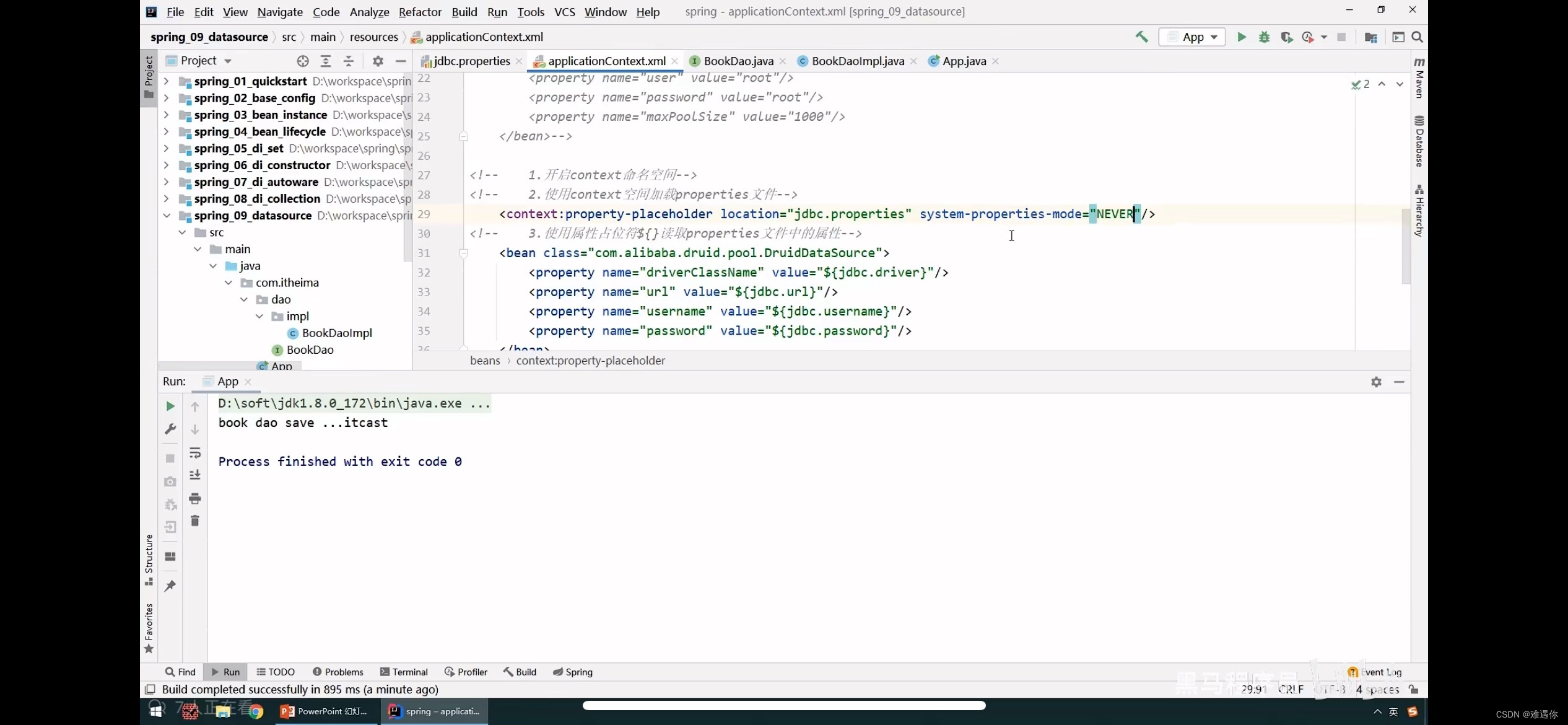Open App run configuration dropdown

(1192, 37)
